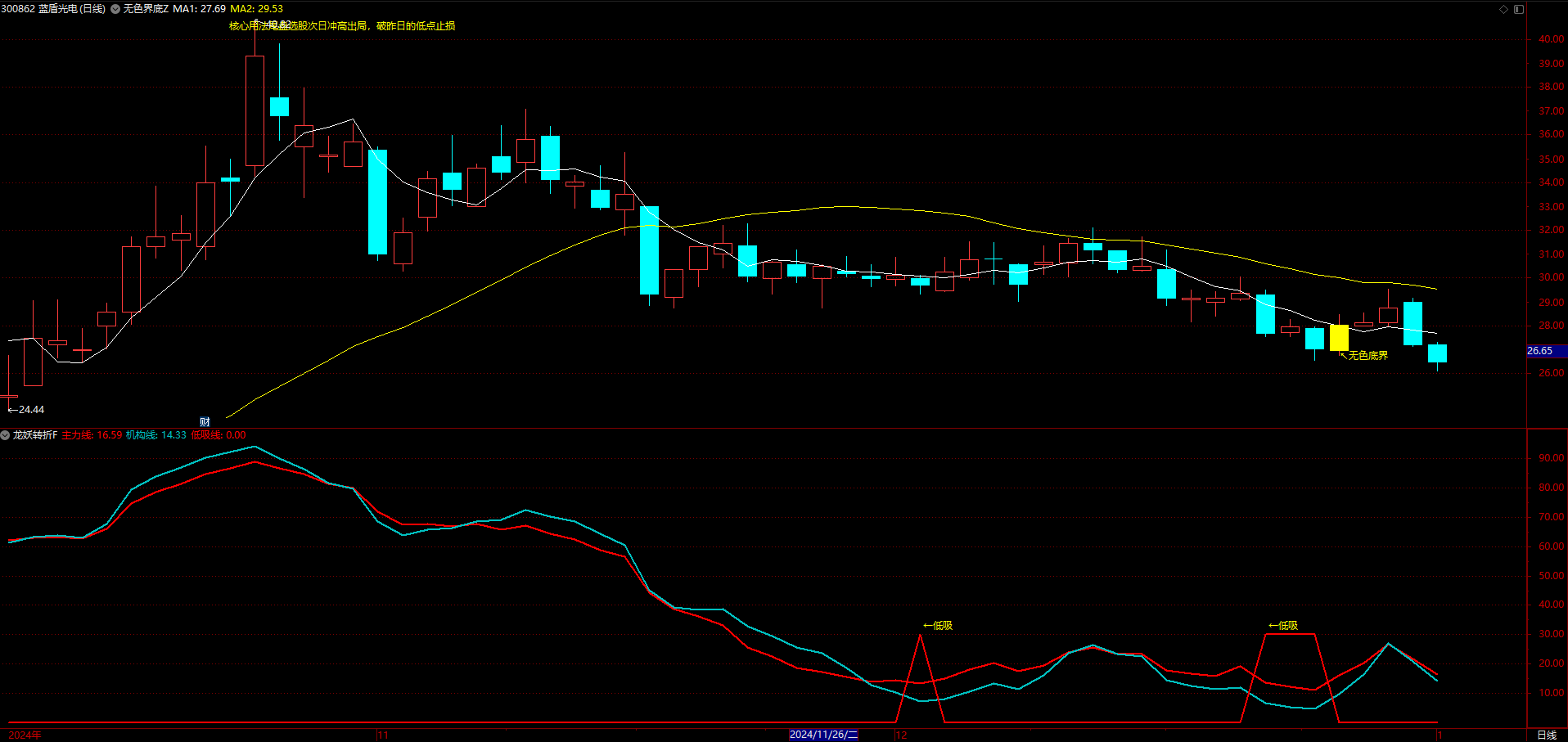The height and width of the screenshot is (742, 1568).
Task: Click the 40.00 price axis label
Action: point(1551,38)
